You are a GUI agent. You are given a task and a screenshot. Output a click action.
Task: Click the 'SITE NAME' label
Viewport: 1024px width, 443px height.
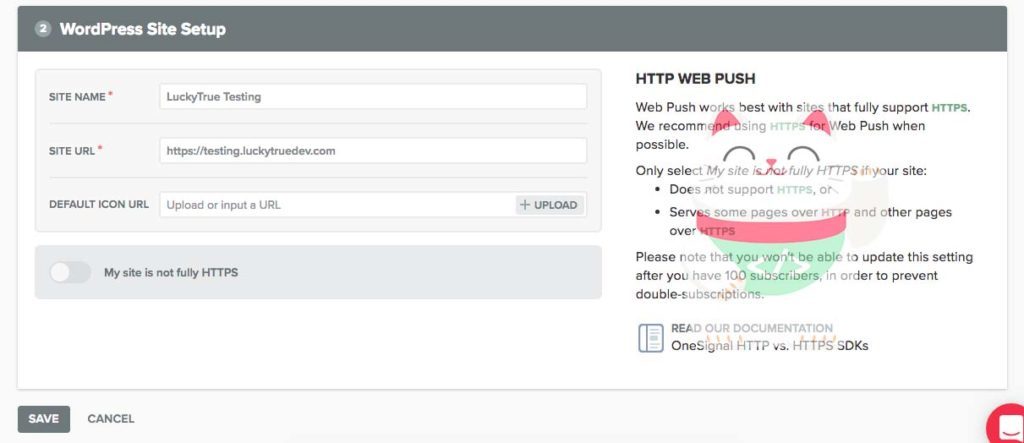(x=77, y=97)
